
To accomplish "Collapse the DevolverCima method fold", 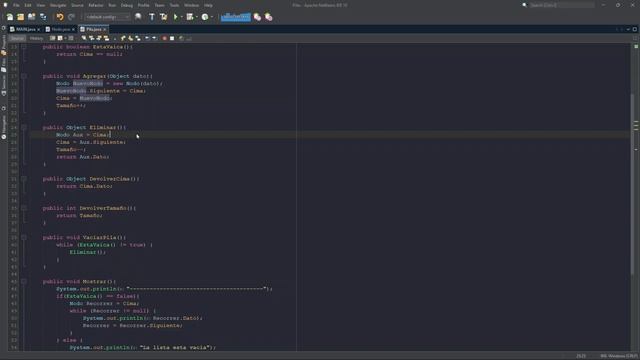I will tap(24, 179).
